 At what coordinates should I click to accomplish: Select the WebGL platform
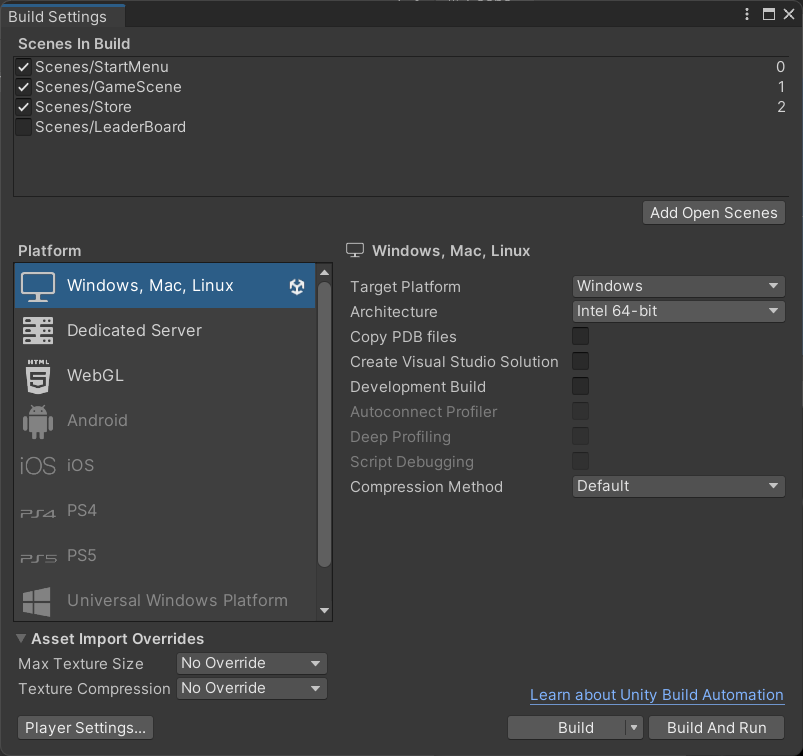pos(165,375)
